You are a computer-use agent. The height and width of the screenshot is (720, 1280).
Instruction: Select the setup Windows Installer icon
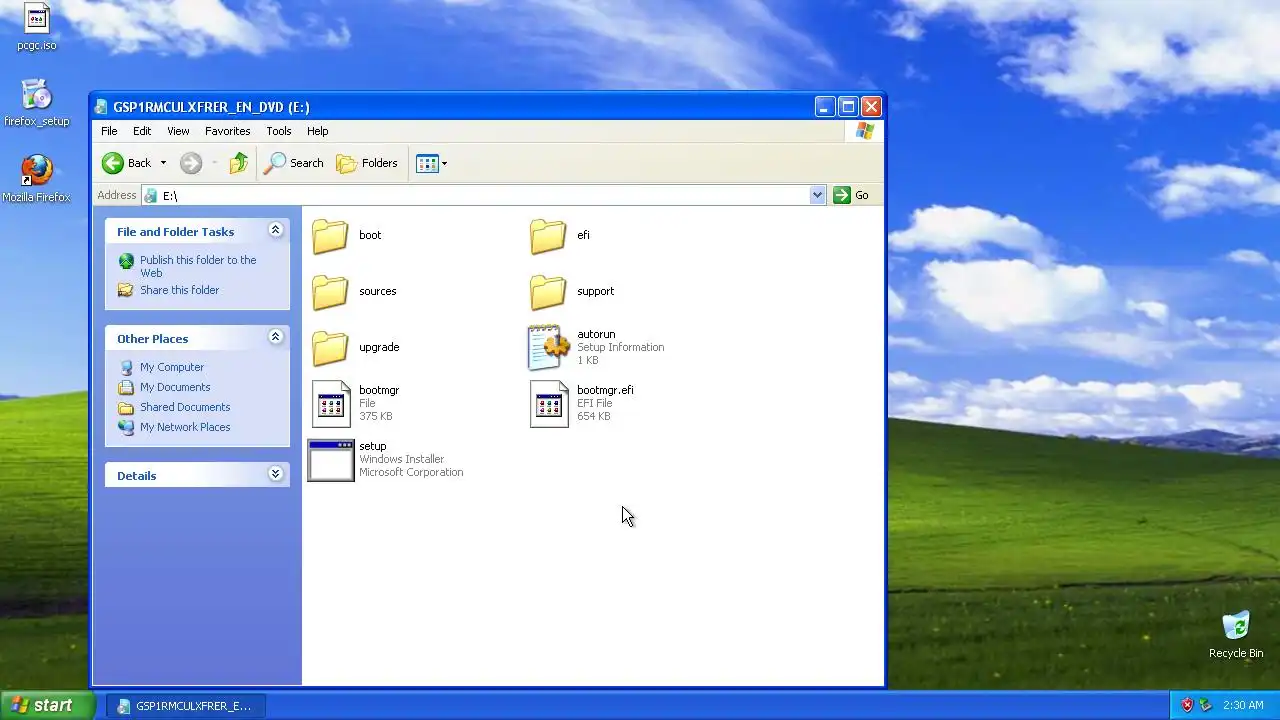pyautogui.click(x=331, y=460)
